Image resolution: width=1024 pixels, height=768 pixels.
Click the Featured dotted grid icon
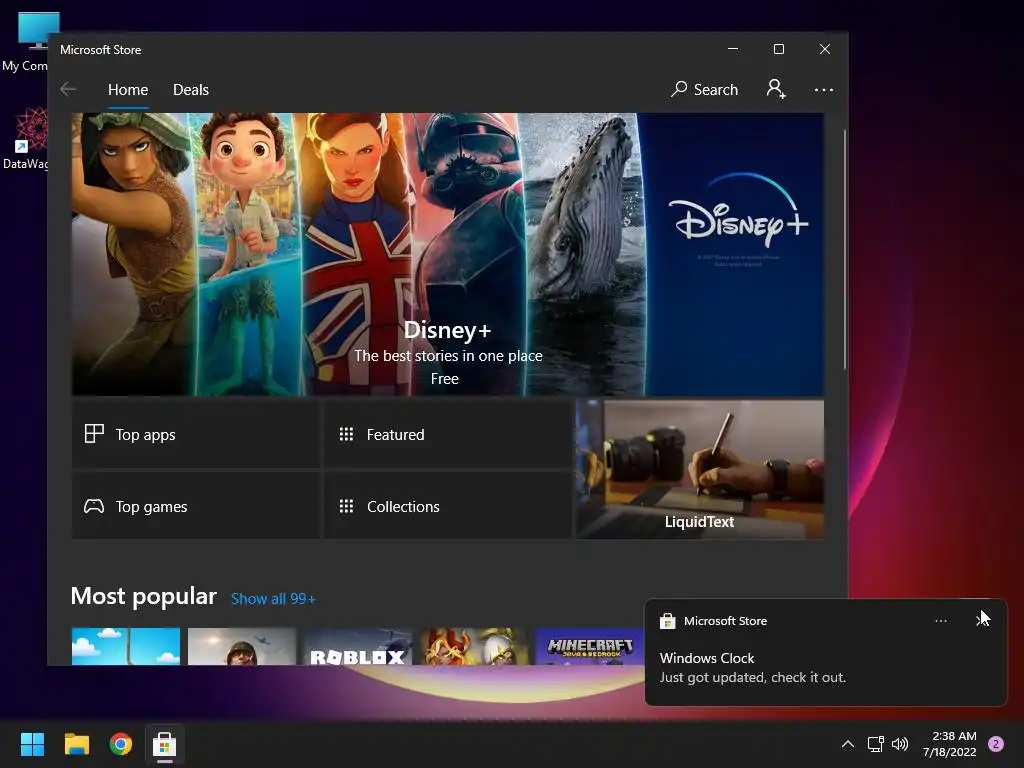[x=346, y=434]
